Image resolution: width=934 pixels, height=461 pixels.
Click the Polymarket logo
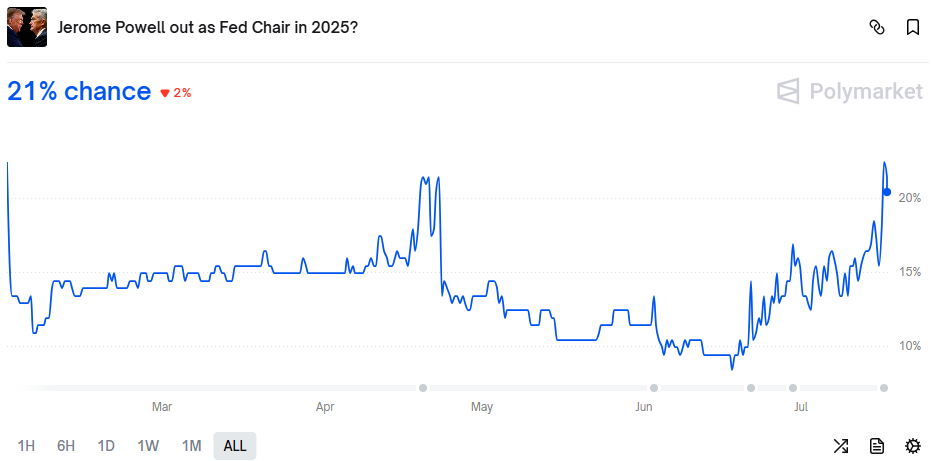point(850,91)
